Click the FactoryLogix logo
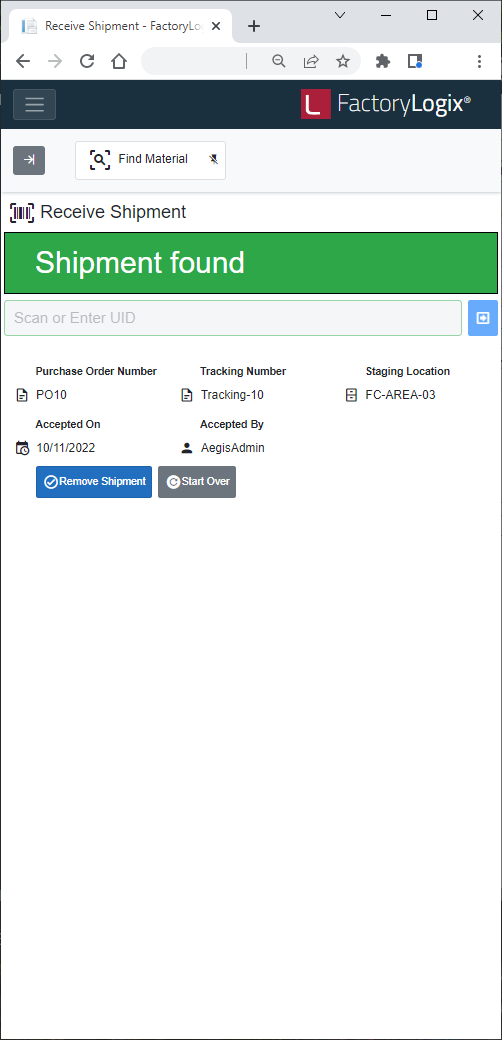 (x=386, y=104)
